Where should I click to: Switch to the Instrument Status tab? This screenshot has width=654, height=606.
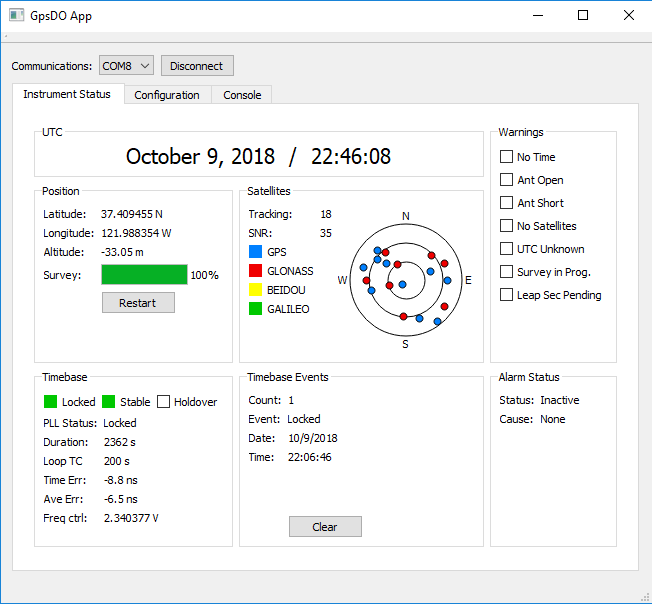coord(67,94)
